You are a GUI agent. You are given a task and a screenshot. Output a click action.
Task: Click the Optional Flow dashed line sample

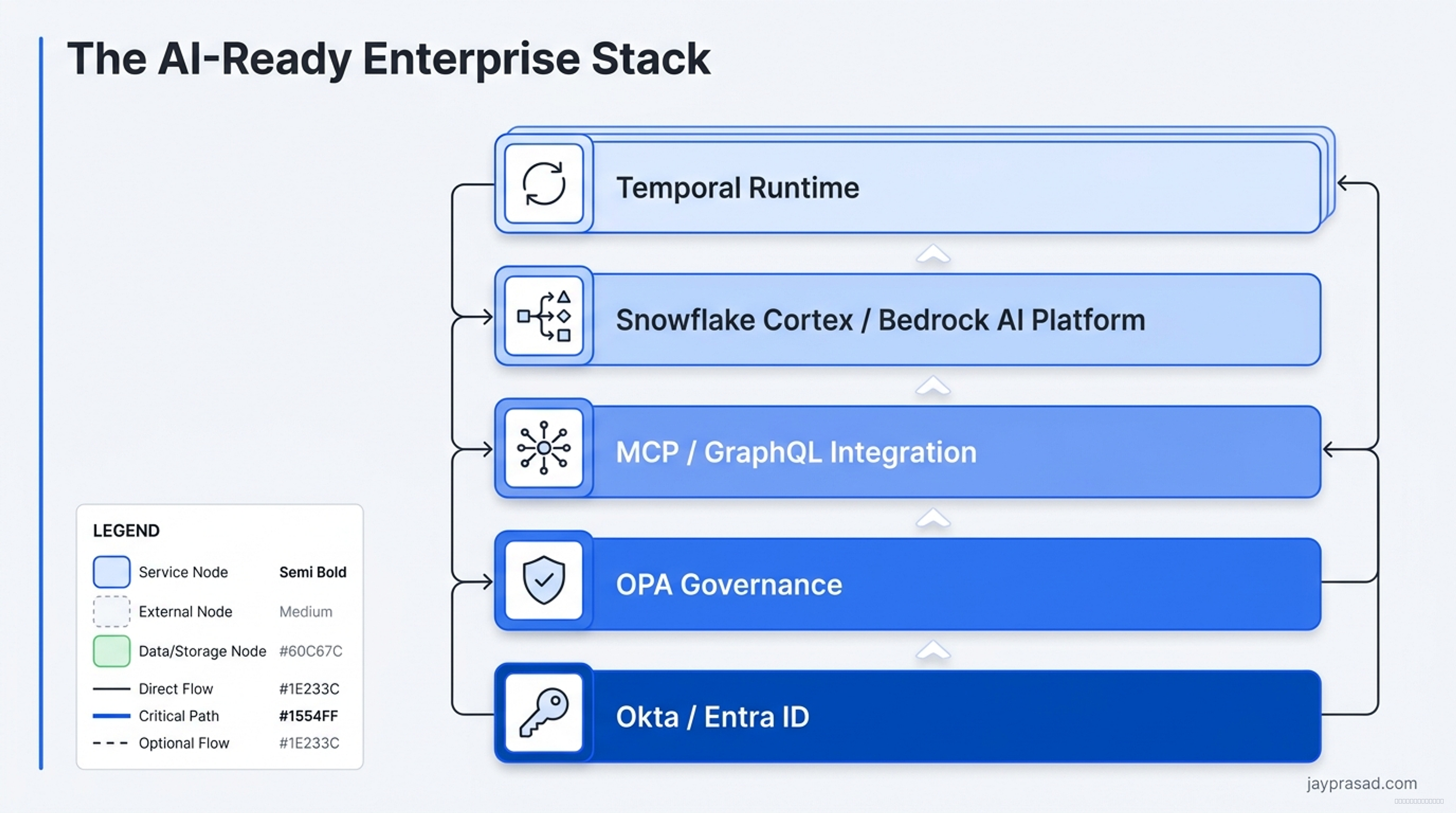click(111, 743)
